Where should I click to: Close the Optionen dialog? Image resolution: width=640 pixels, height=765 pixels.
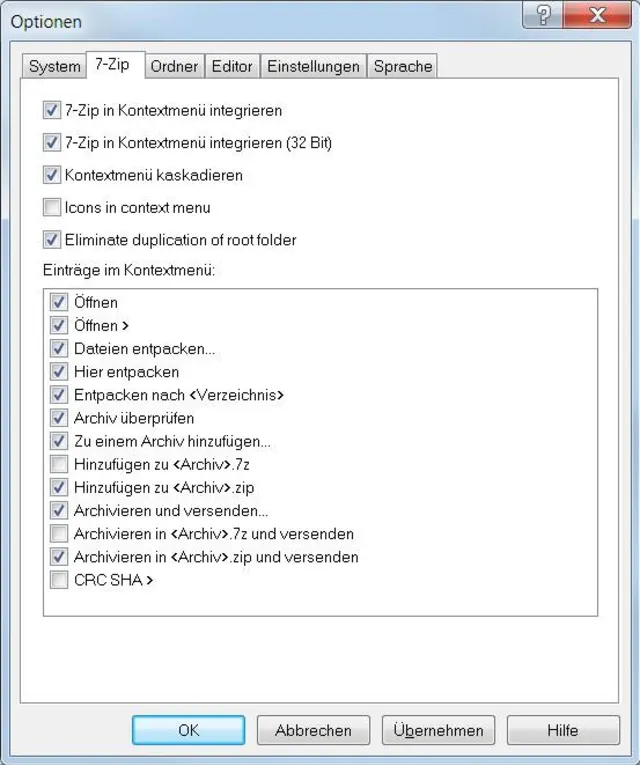coord(598,15)
